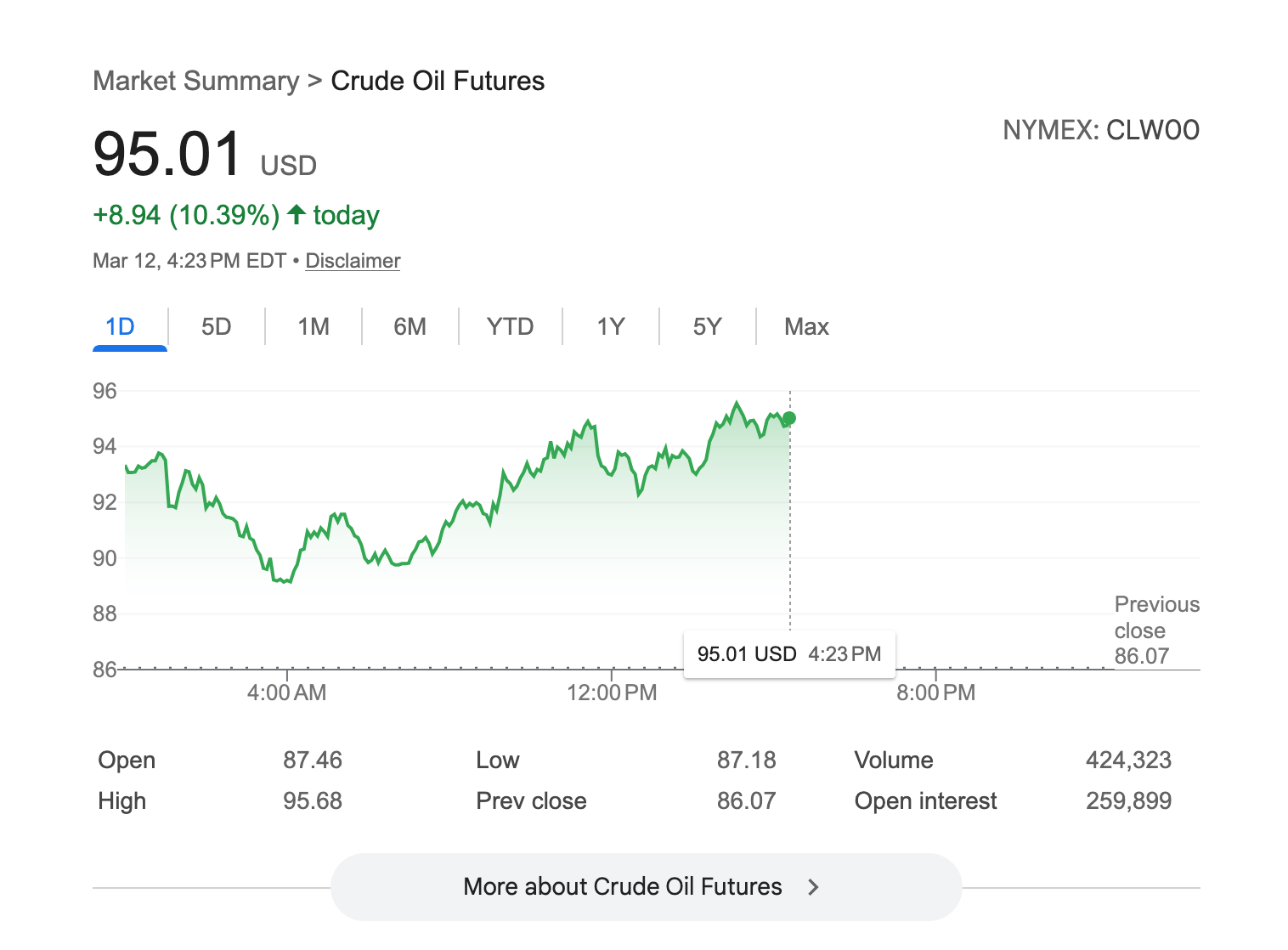Select the 1M time range tab
Image resolution: width=1288 pixels, height=950 pixels.
(313, 327)
